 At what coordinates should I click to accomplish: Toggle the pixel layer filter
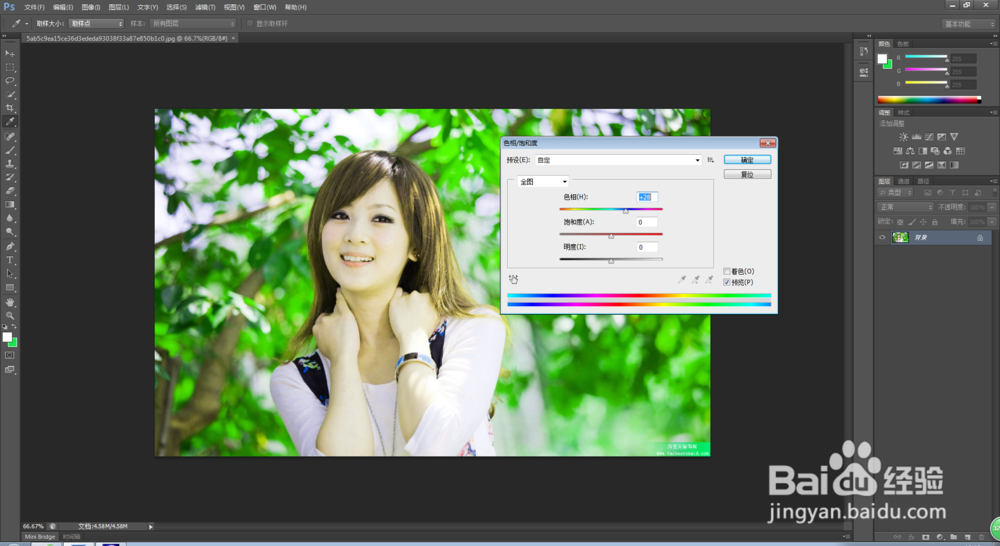[x=927, y=192]
